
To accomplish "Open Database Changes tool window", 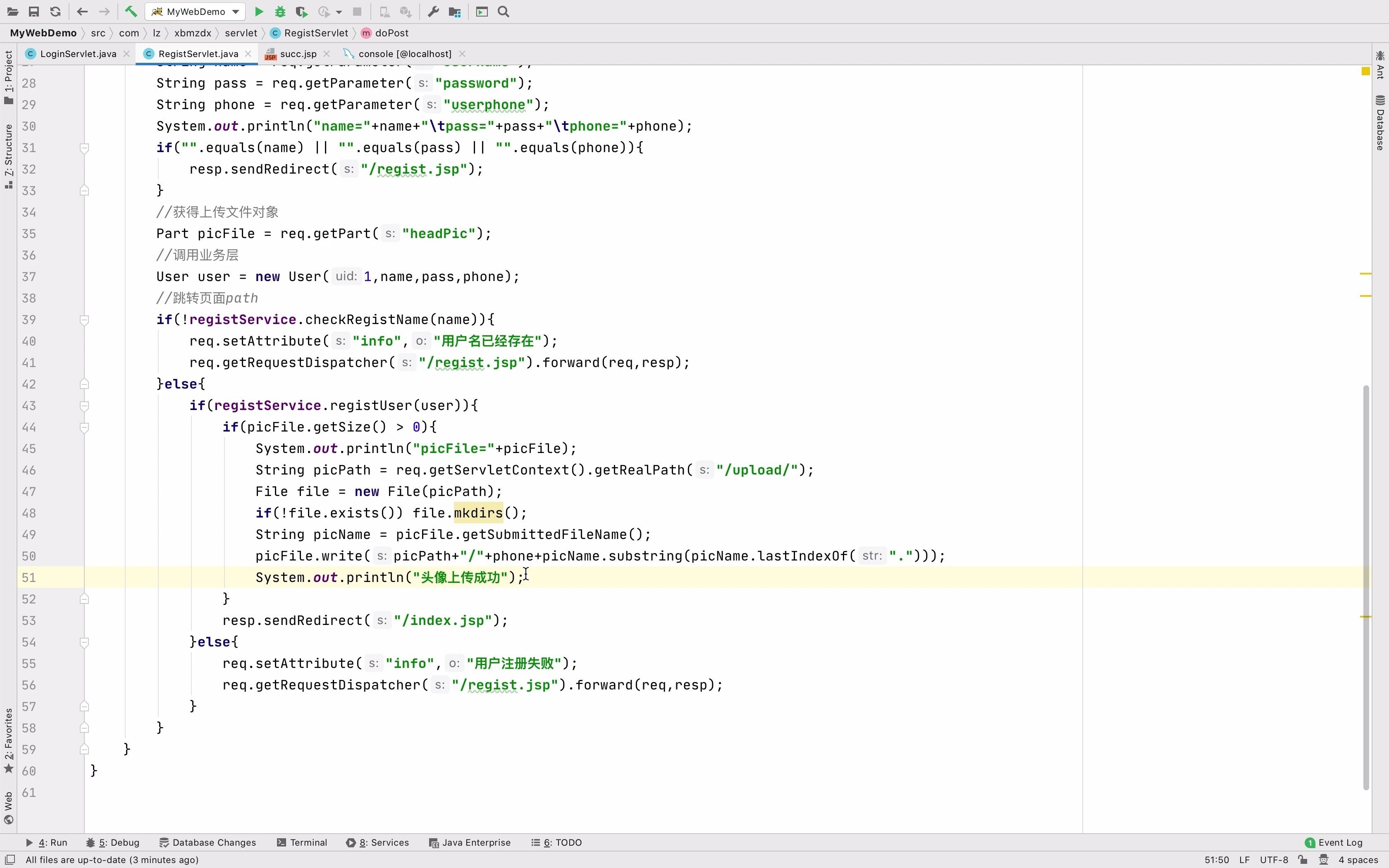I will pos(207,842).
